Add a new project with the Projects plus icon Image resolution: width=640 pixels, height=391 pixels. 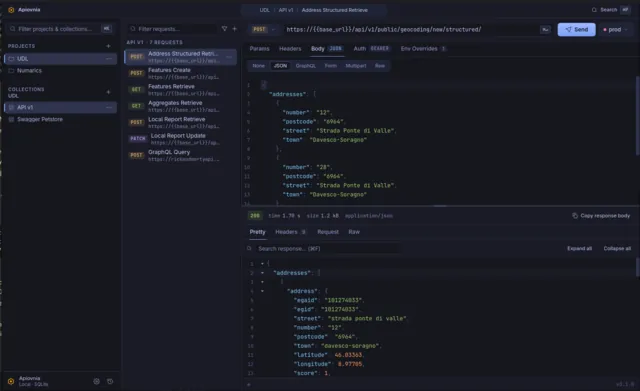(x=108, y=46)
